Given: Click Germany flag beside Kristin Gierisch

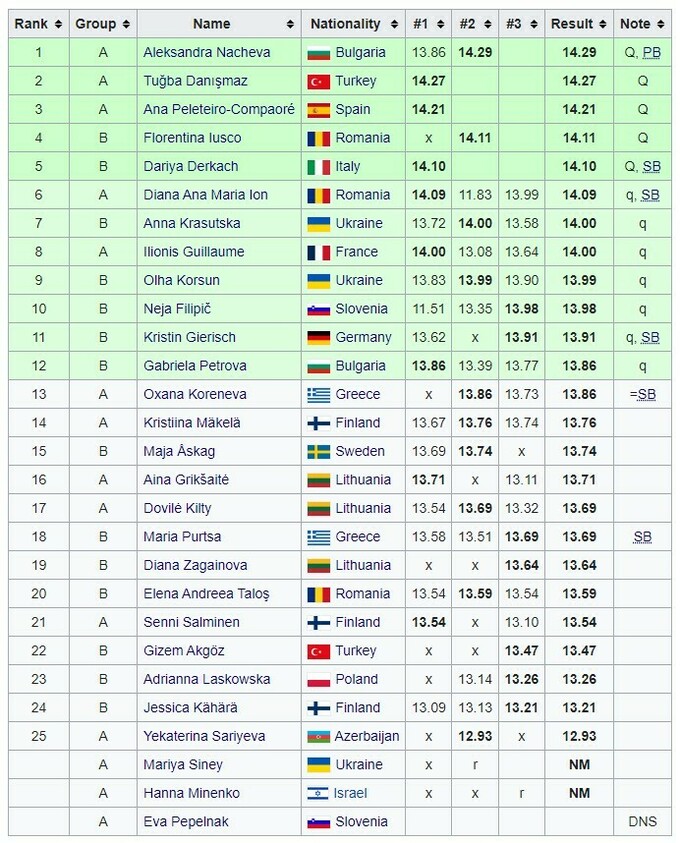Looking at the screenshot, I should pos(318,338).
